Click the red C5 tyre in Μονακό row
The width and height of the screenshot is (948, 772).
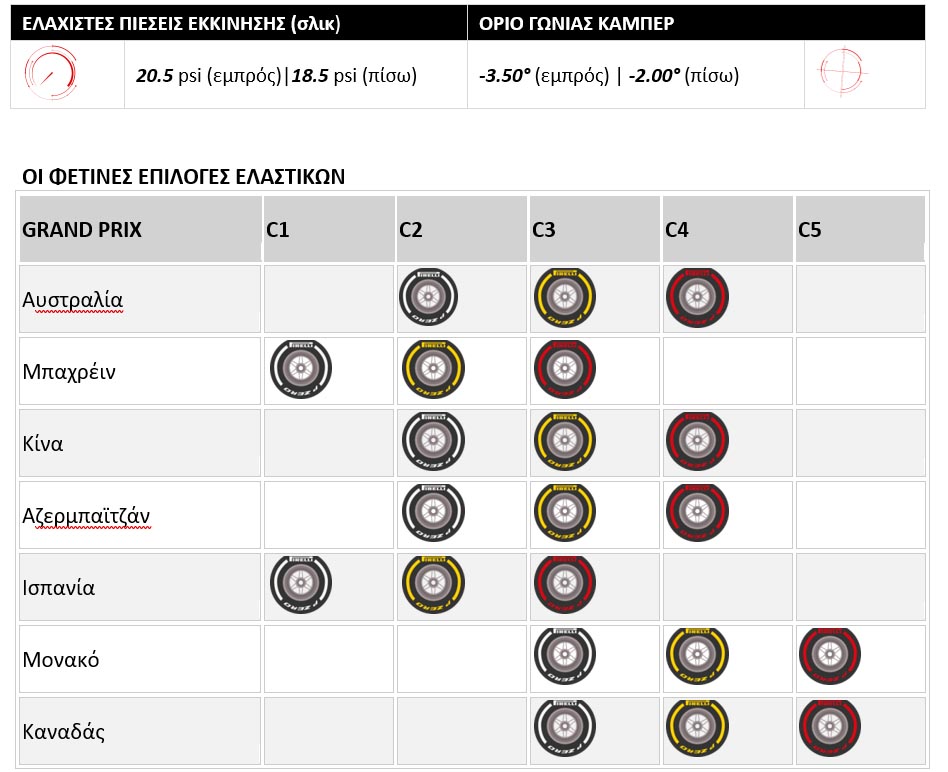830,657
